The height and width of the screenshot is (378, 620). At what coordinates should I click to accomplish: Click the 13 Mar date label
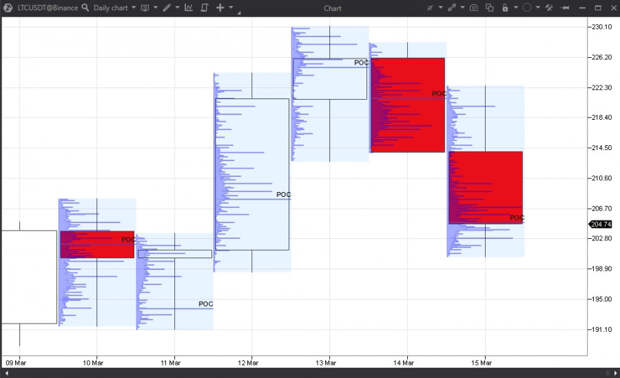(x=326, y=363)
